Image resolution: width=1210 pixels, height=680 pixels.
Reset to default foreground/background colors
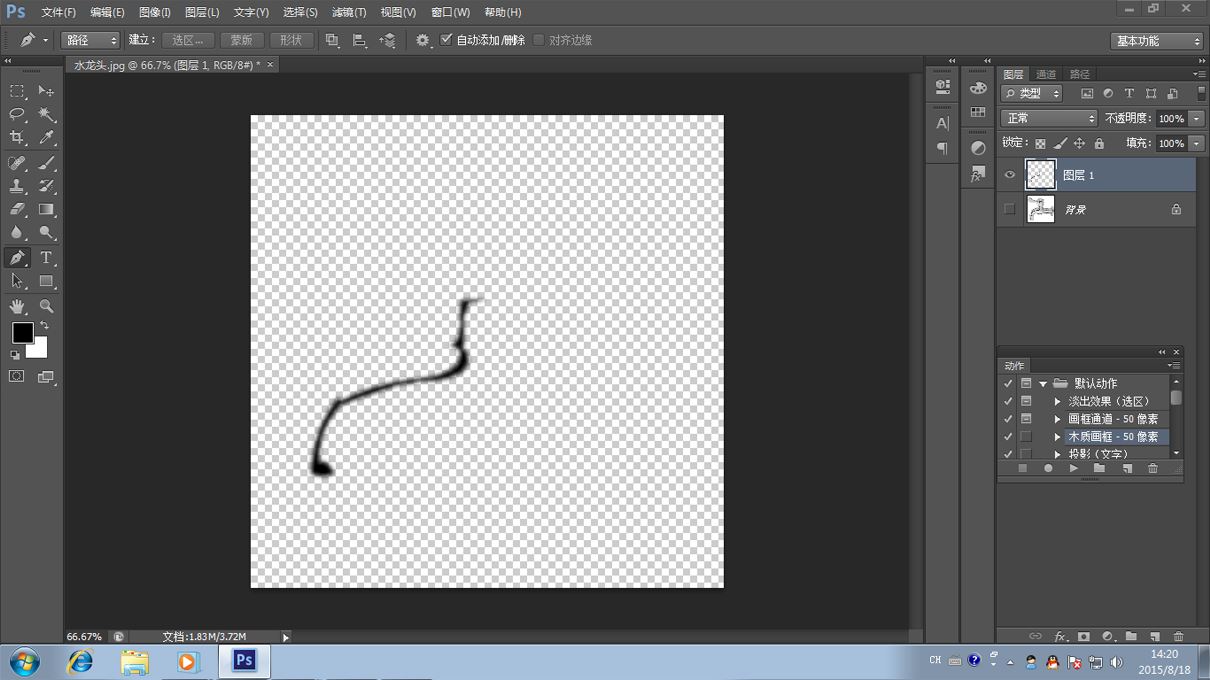(15, 354)
